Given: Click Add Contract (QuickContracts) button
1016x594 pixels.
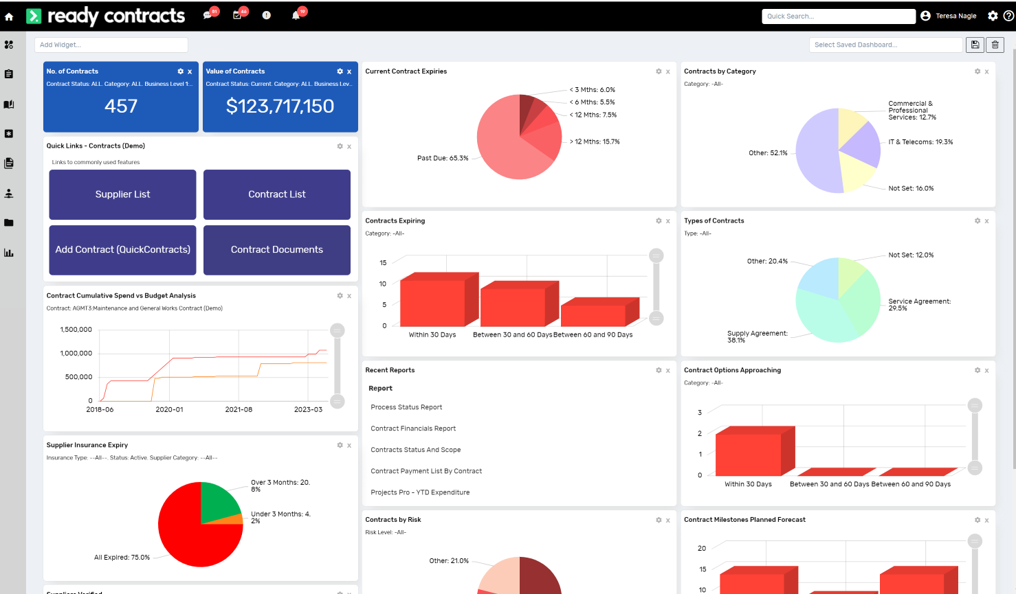Looking at the screenshot, I should (x=122, y=250).
